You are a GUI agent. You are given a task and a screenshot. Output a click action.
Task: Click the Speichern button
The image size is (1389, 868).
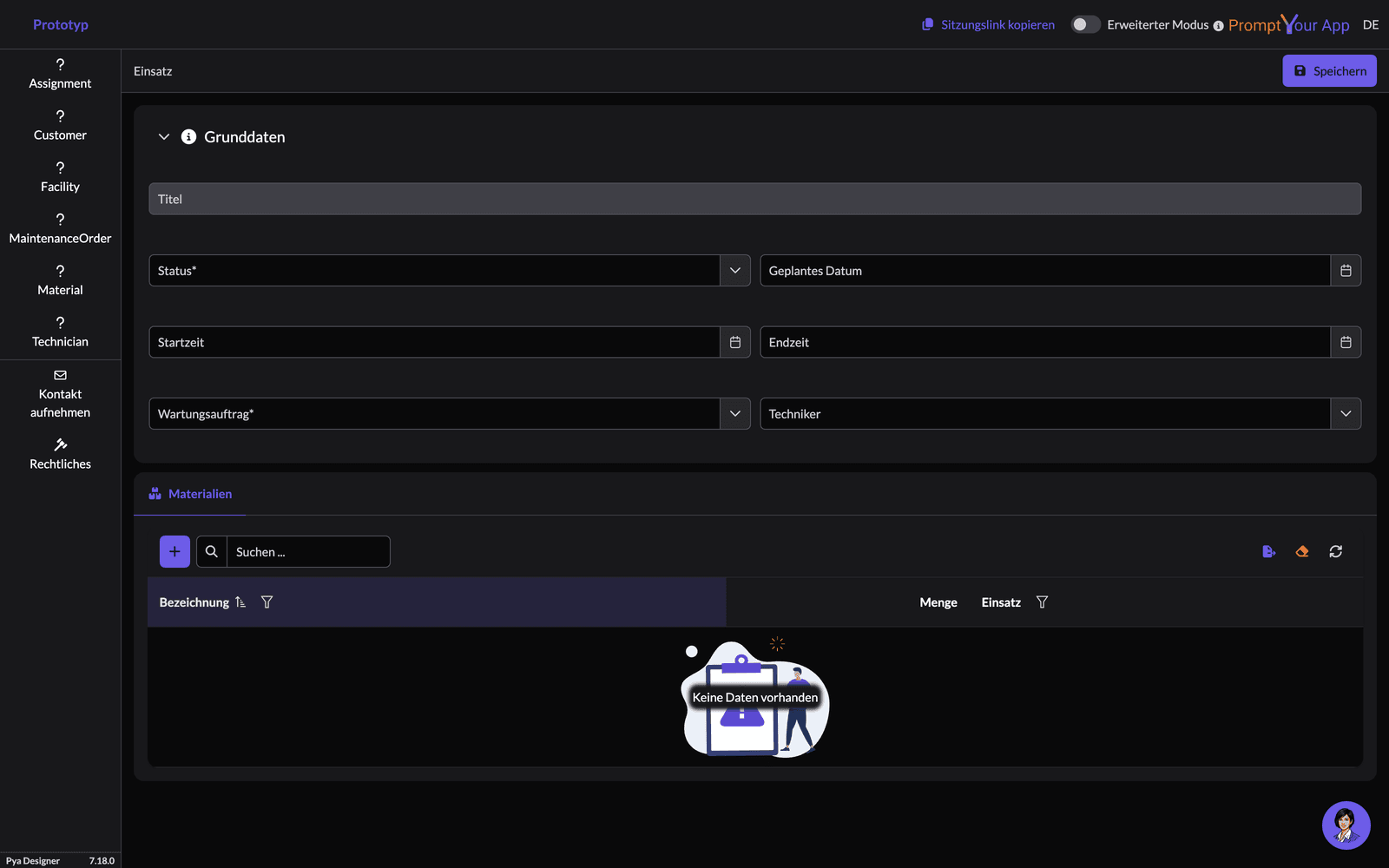pyautogui.click(x=1329, y=71)
